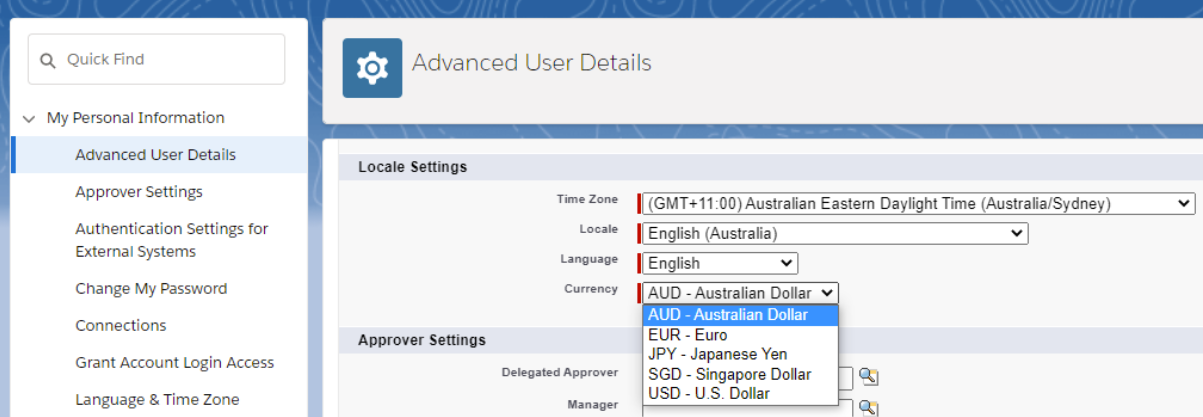Click the Approver Settings section header
Screen dimensions: 1203x417
422,340
